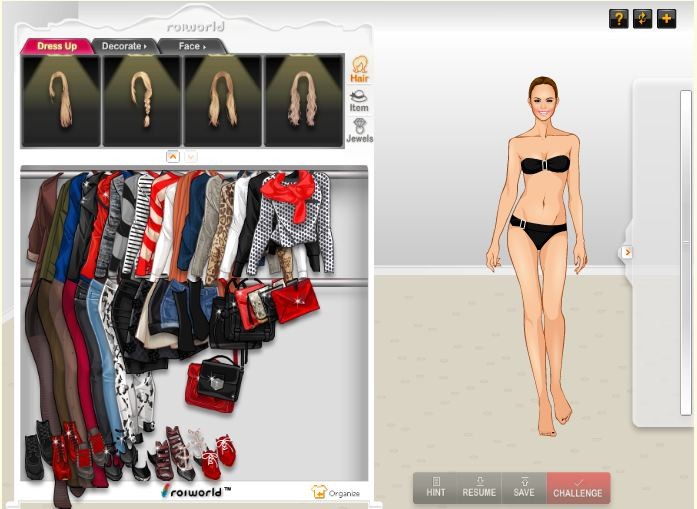The width and height of the screenshot is (697, 509).
Task: Open the Decorate tab
Action: [124, 46]
